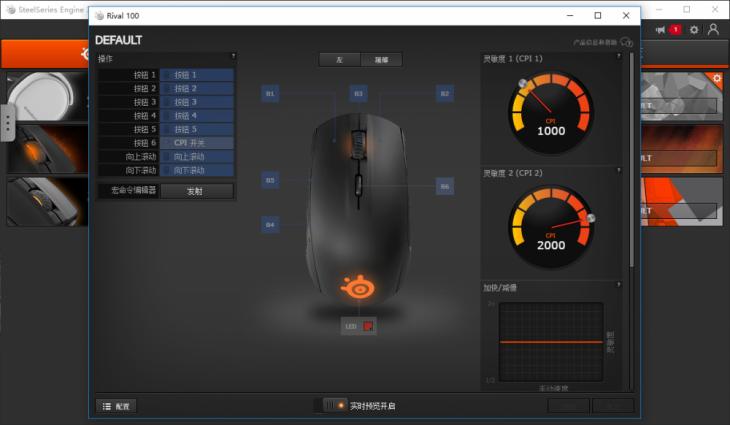The width and height of the screenshot is (730, 425).
Task: Open the 按钮 3 action dropdown
Action: [196, 102]
